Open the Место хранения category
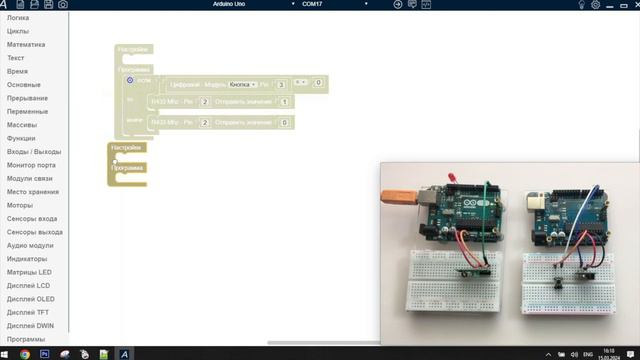 (33, 192)
